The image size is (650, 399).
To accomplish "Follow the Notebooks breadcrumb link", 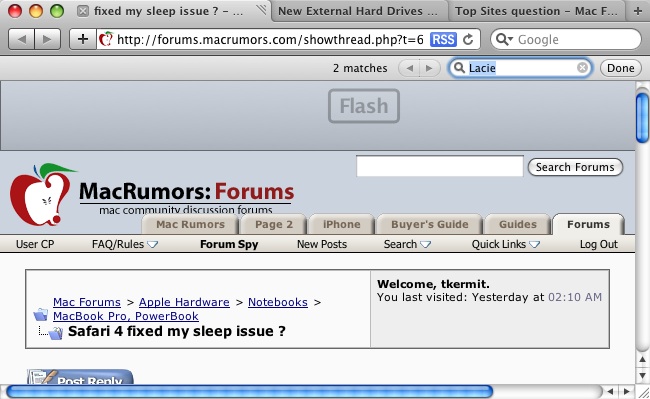I will (278, 302).
